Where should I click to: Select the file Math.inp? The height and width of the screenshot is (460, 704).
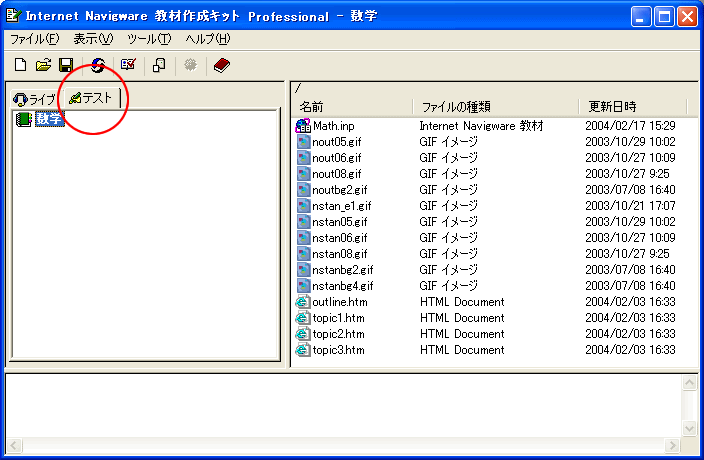334,126
